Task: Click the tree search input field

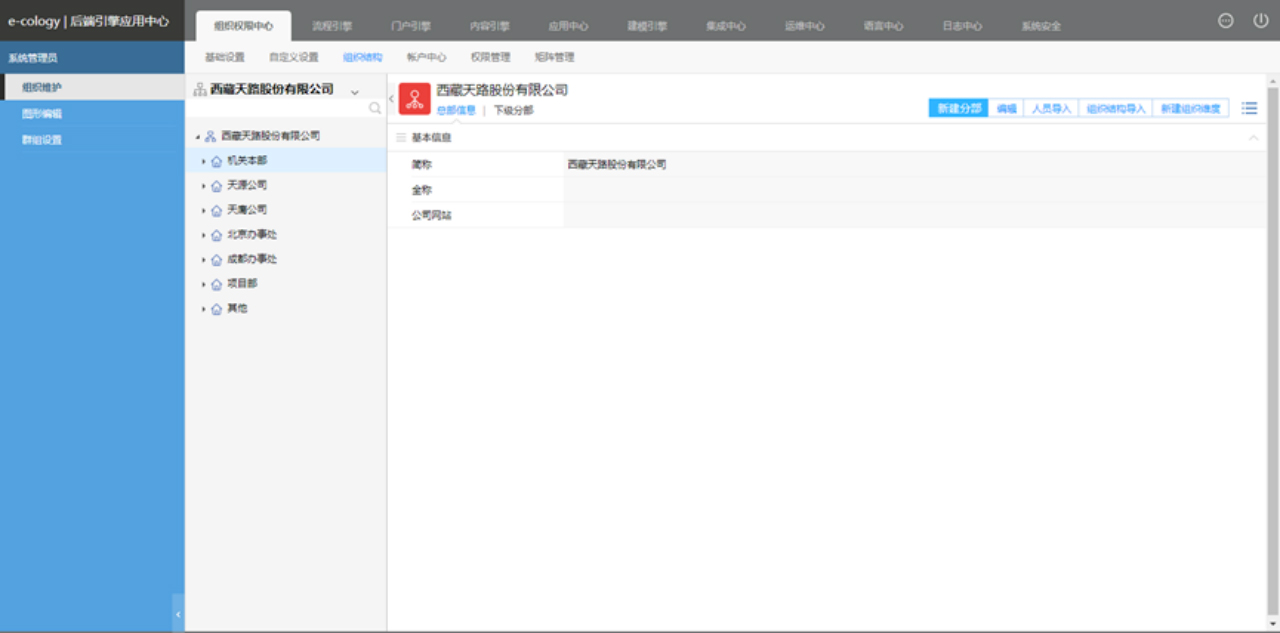Action: pos(278,108)
